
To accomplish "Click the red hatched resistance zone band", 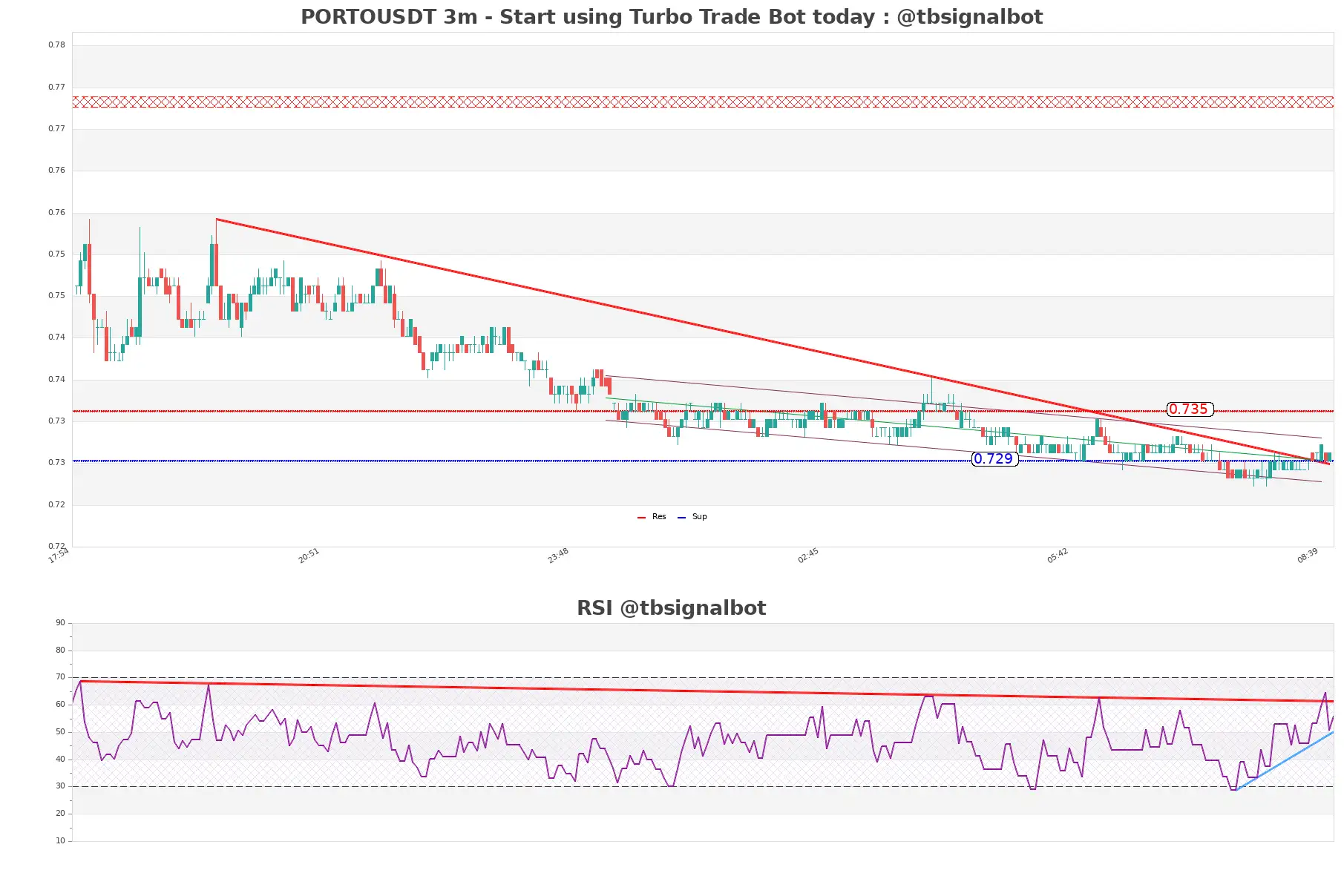I will tap(703, 102).
